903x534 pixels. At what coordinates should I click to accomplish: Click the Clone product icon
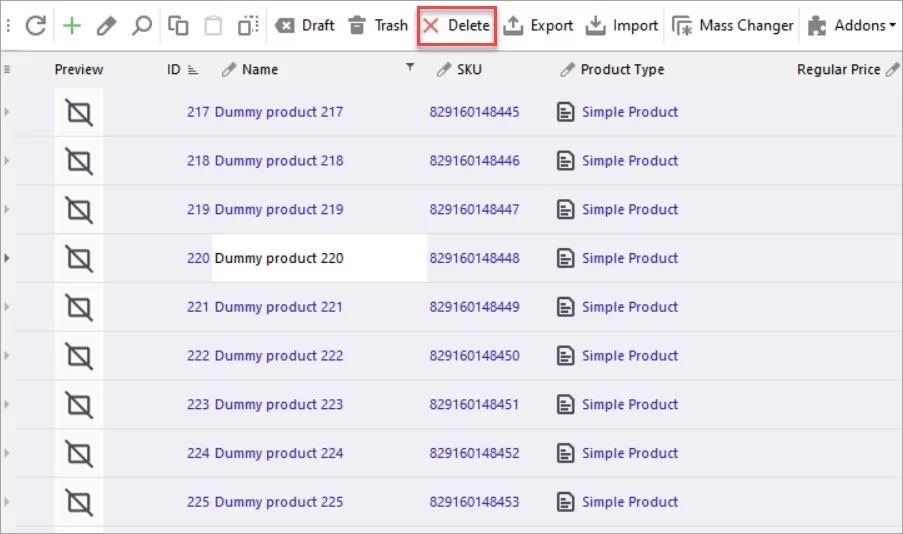pyautogui.click(x=248, y=26)
